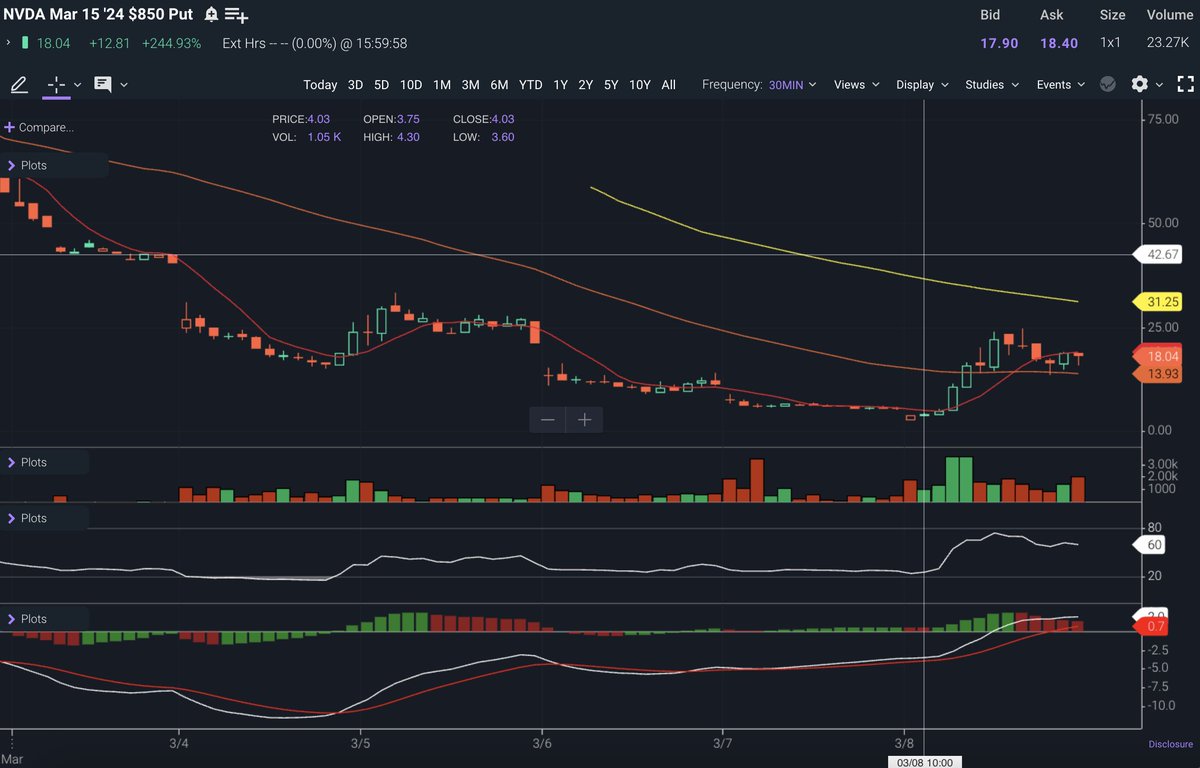Click the Bid price 17.90
This screenshot has height=768, width=1200.
(998, 43)
